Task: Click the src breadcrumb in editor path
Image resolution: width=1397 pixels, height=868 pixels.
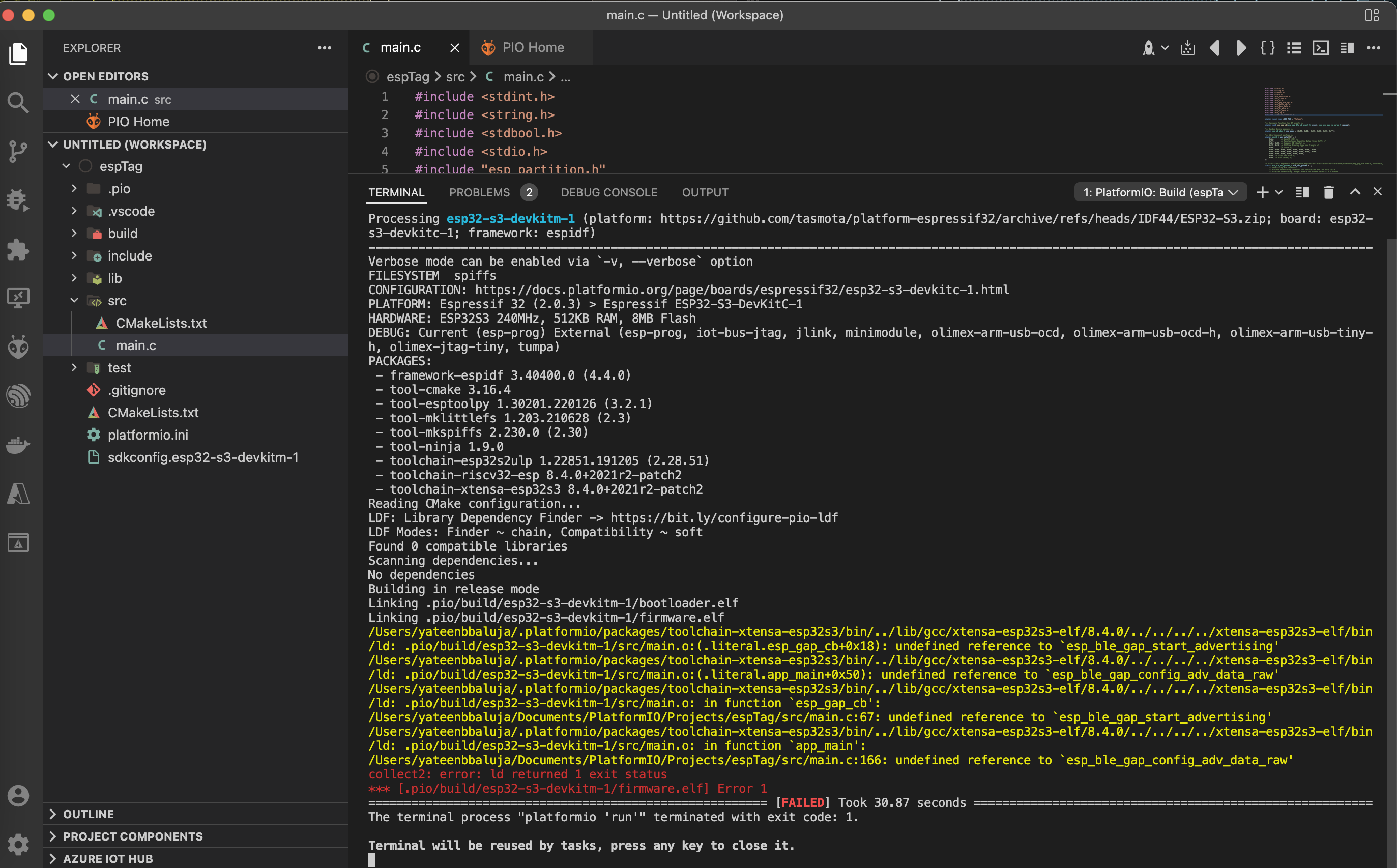Action: pyautogui.click(x=455, y=76)
